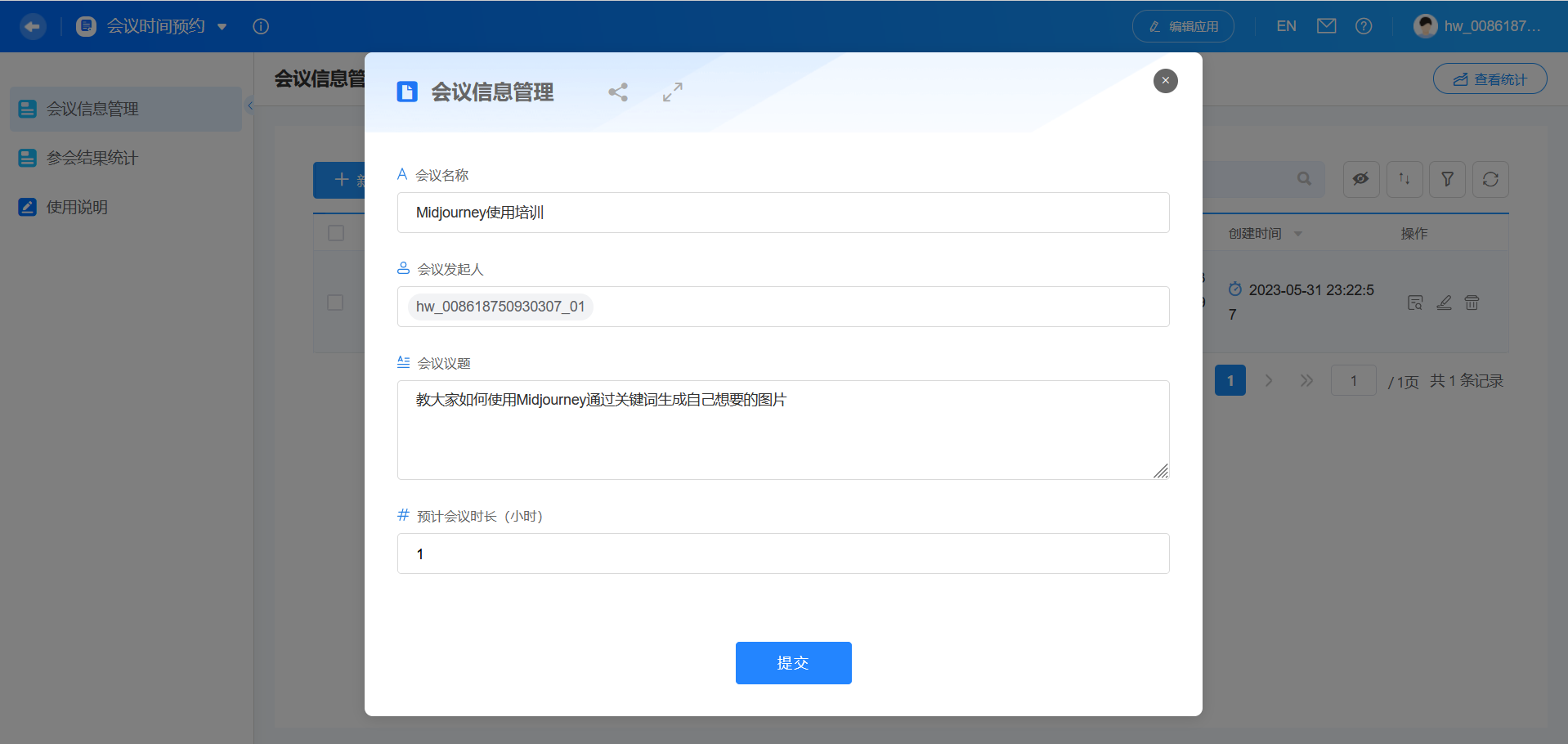The height and width of the screenshot is (744, 1568).
Task: Check the select-all checkbox in table header
Action: (336, 233)
